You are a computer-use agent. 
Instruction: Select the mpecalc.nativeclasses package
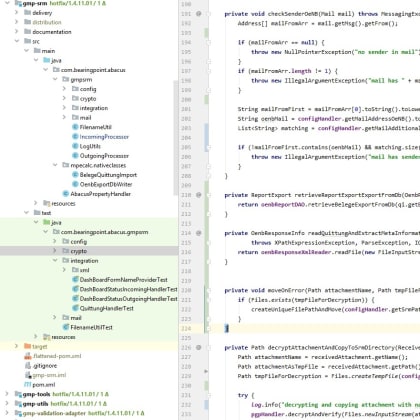pyautogui.click(x=98, y=165)
